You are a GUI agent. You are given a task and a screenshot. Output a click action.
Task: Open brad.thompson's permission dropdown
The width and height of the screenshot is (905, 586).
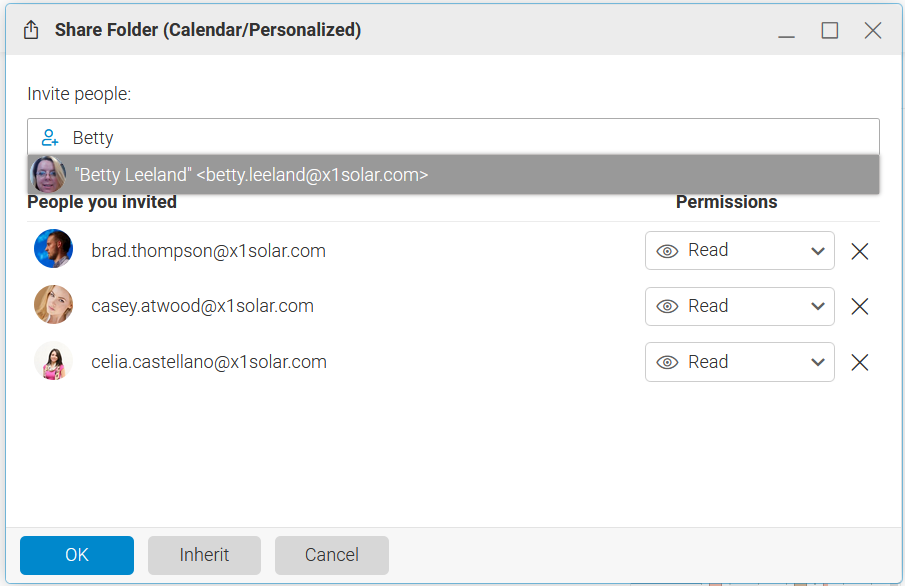pyautogui.click(x=817, y=251)
